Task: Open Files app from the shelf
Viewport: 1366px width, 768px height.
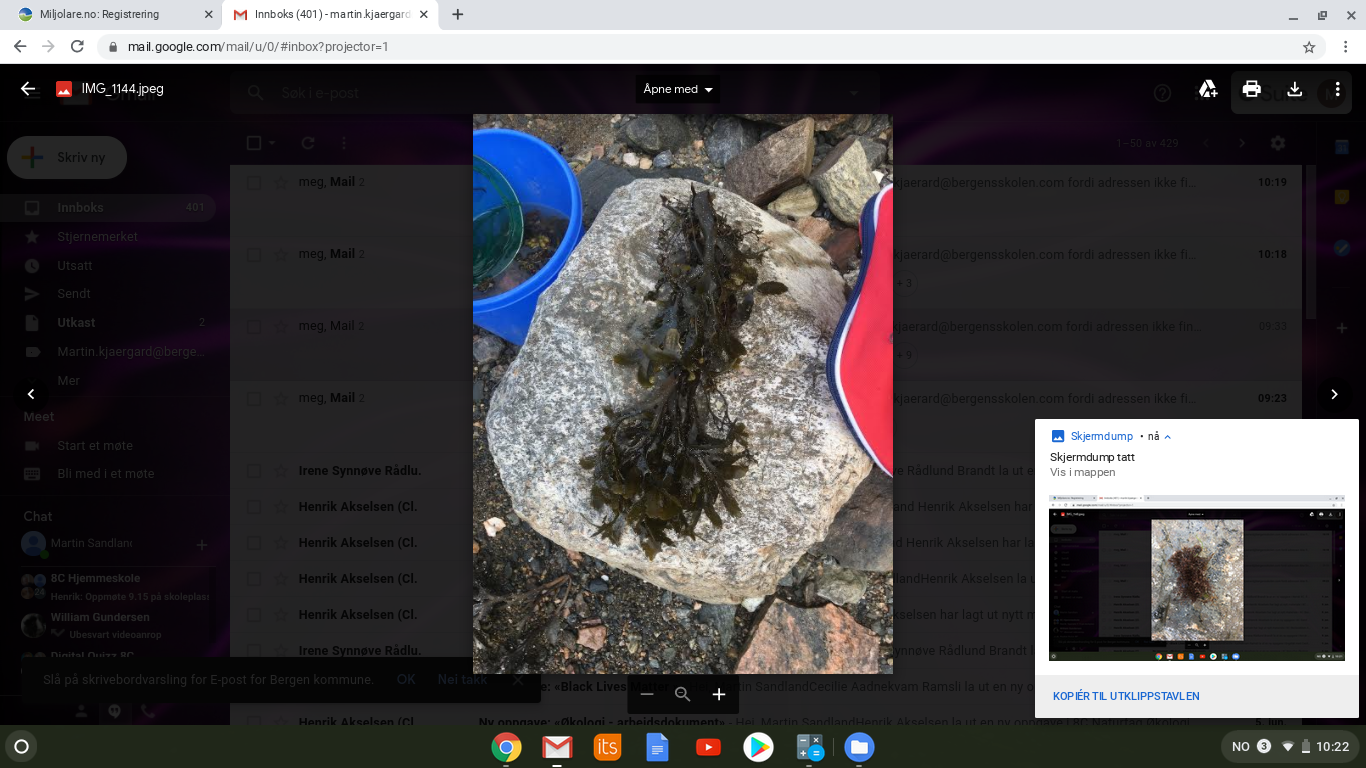Action: pyautogui.click(x=859, y=747)
